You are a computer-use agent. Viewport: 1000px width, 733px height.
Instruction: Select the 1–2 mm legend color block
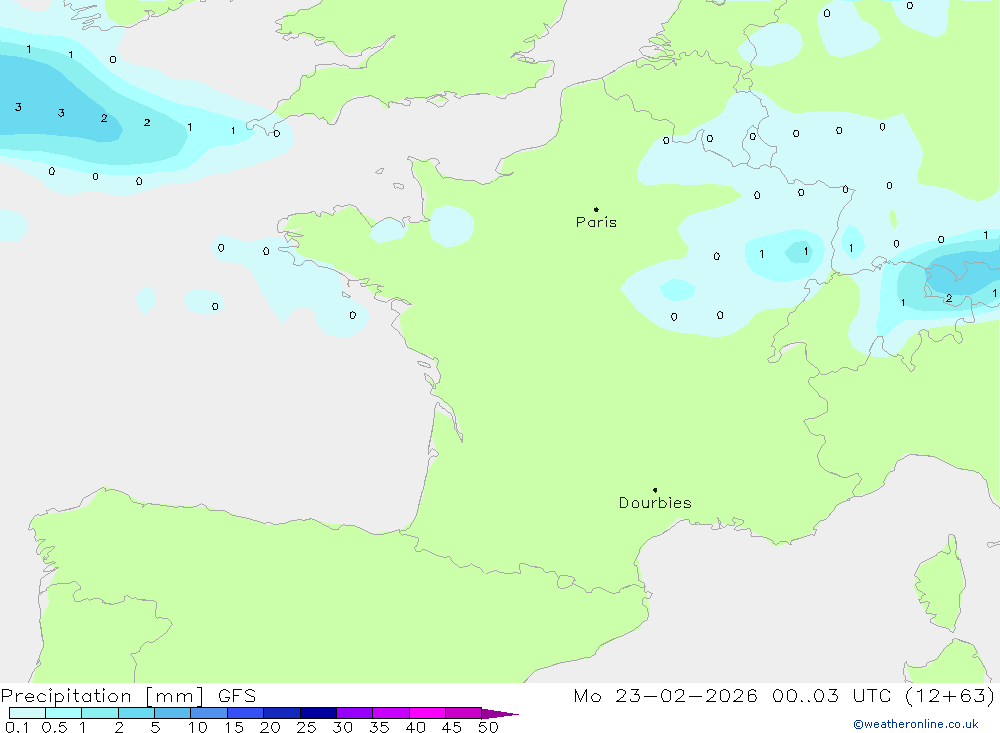point(100,713)
